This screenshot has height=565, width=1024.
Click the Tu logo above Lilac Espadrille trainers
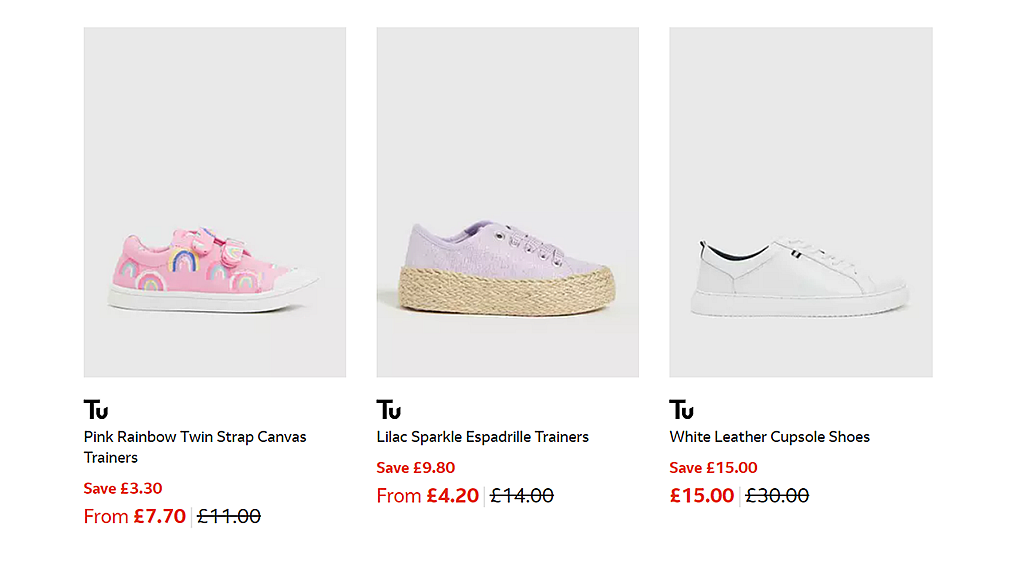389,410
